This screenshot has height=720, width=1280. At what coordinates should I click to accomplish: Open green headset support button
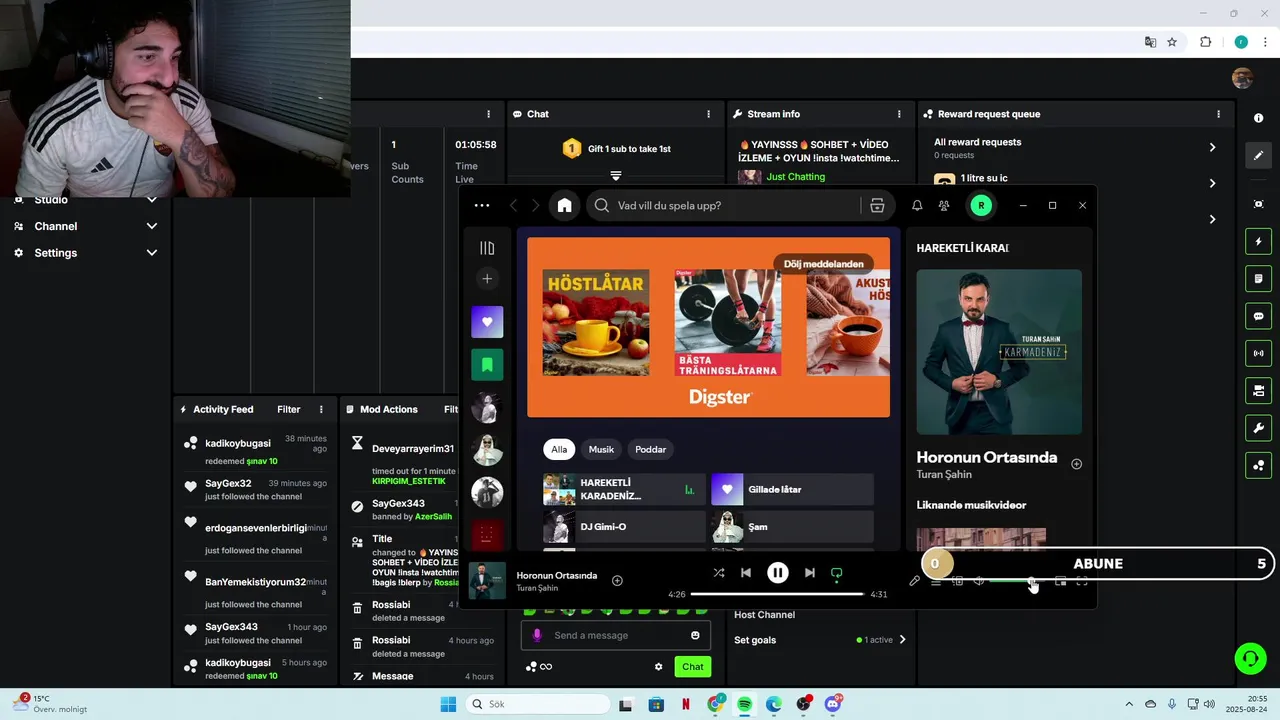pos(1250,659)
